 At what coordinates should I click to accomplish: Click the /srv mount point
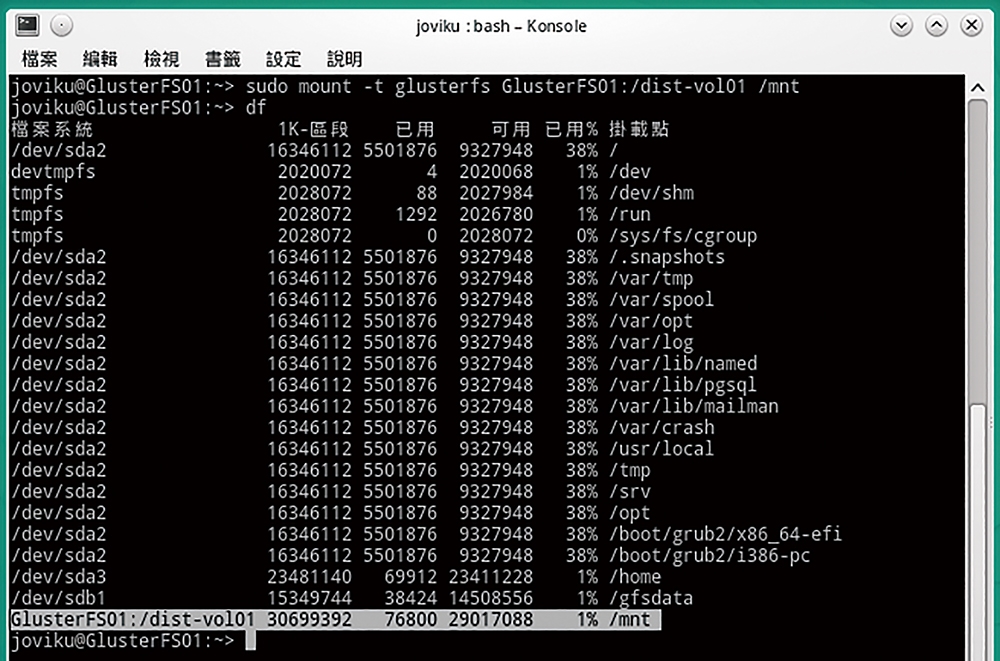(x=630, y=491)
